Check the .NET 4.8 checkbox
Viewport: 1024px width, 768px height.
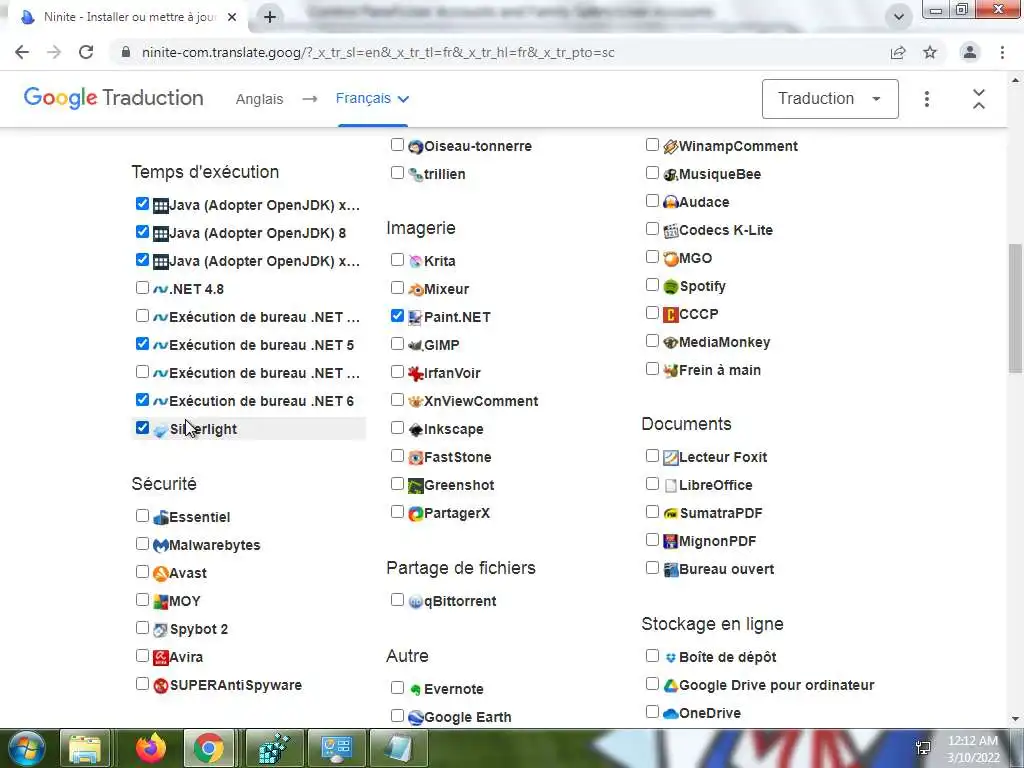142,287
